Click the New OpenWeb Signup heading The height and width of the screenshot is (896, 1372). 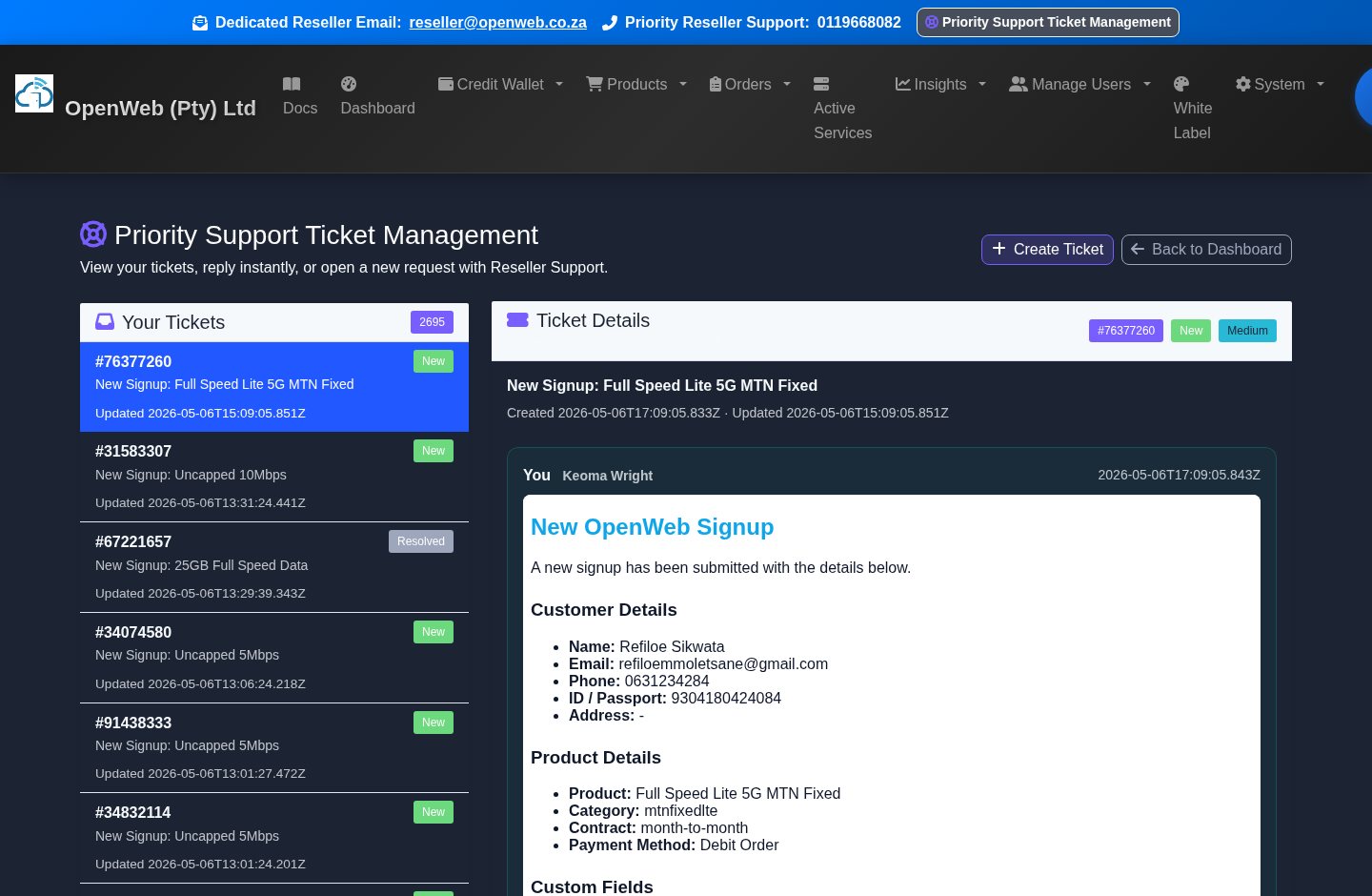click(x=653, y=527)
